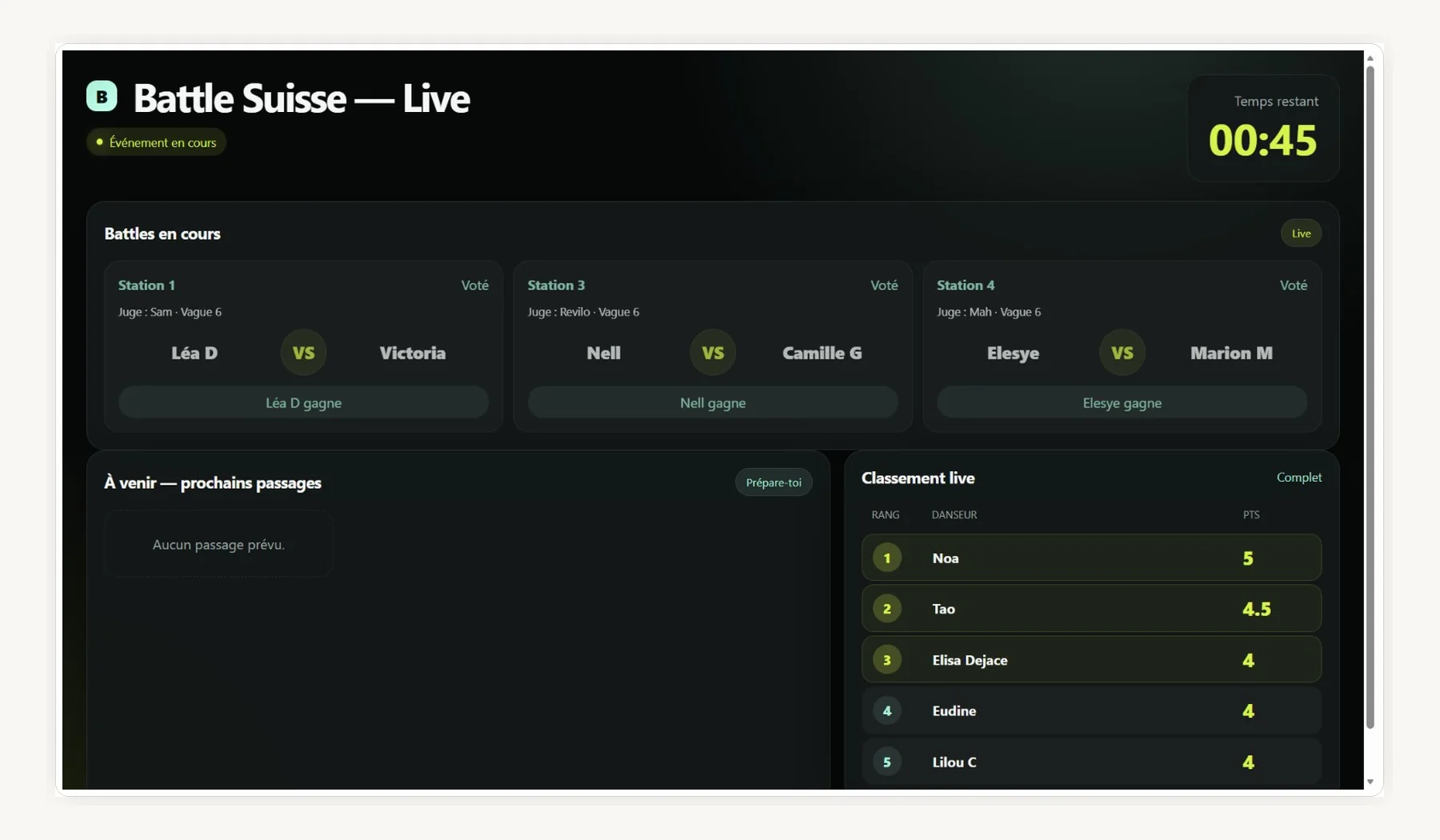Open the 'Complet' ranking link
Viewport: 1440px width, 840px height.
(1298, 477)
